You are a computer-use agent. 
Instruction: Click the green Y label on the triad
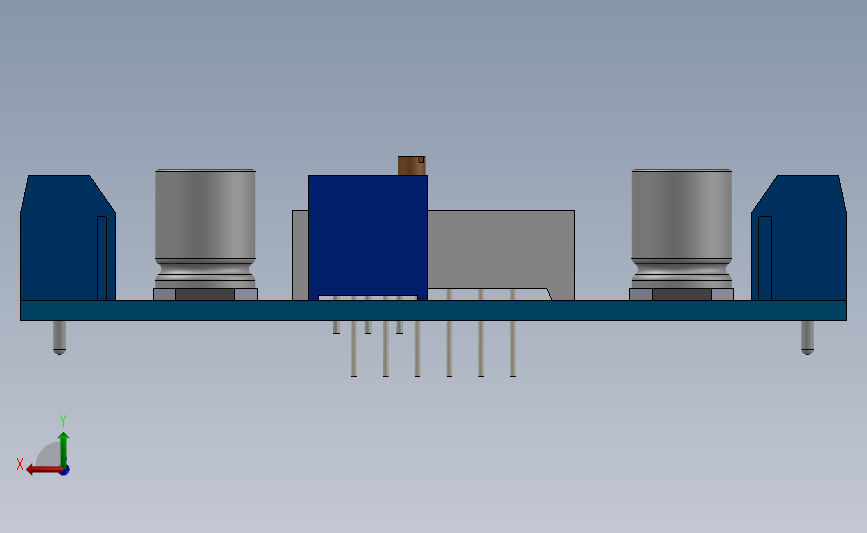pyautogui.click(x=62, y=421)
